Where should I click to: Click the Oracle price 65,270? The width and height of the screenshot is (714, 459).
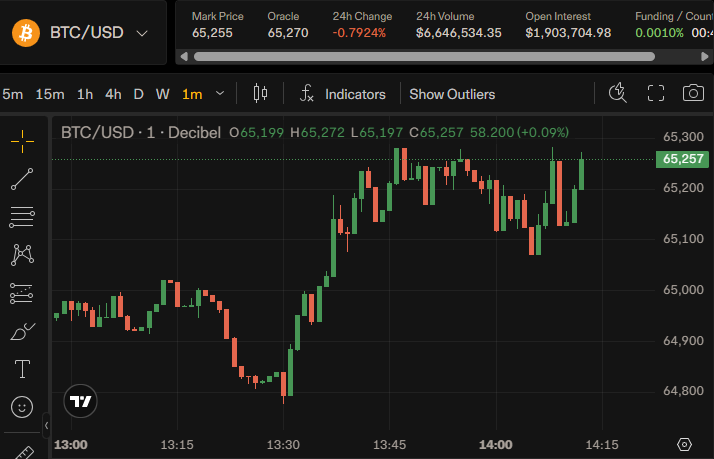[x=288, y=33]
